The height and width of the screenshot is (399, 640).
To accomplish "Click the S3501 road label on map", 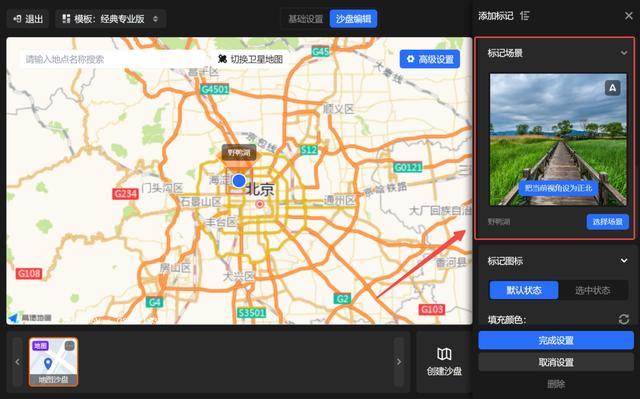I will pos(251,313).
